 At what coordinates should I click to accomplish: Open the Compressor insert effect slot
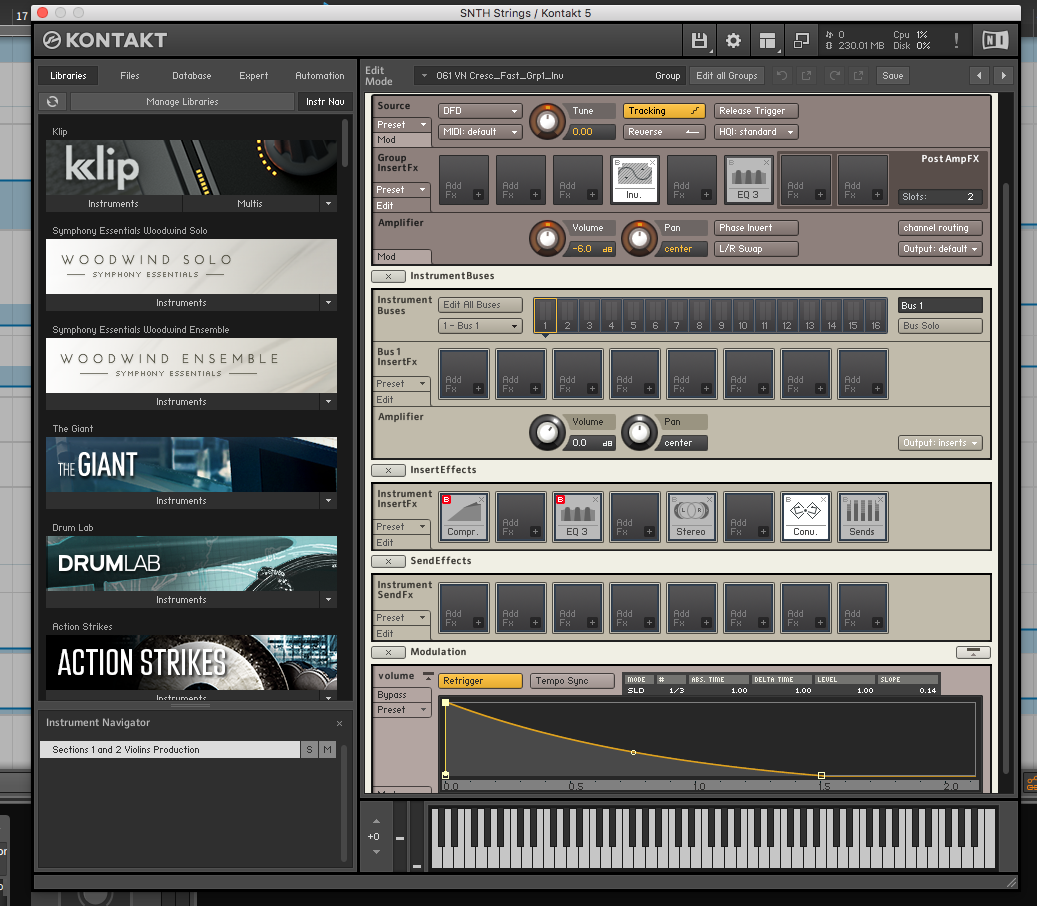pos(463,516)
